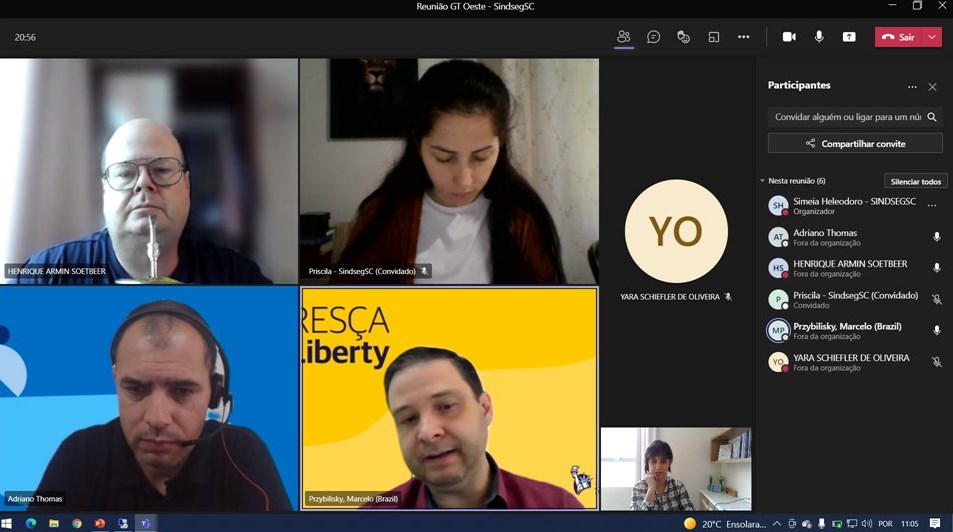
Task: Open the Windows Start menu
Action: [x=7, y=523]
